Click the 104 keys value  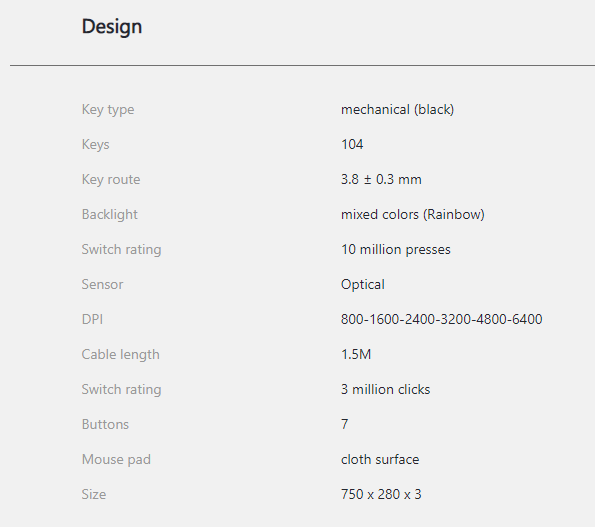pyautogui.click(x=352, y=145)
